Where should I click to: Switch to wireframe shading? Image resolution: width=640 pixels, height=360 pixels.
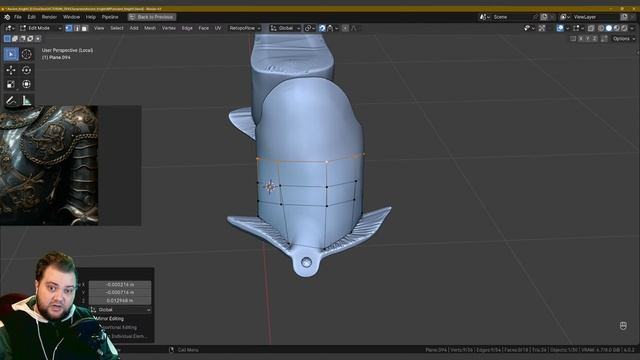click(x=601, y=28)
